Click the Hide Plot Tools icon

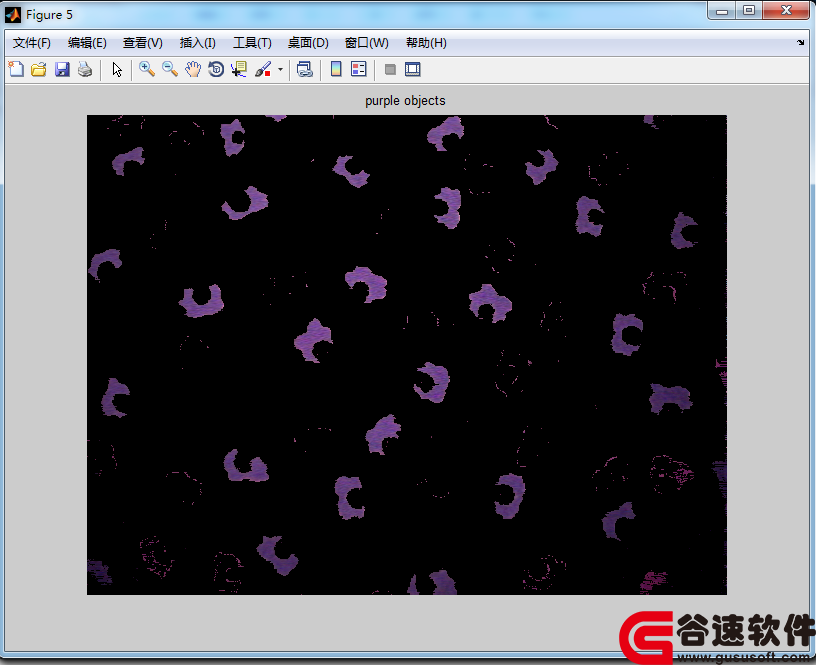(x=390, y=69)
